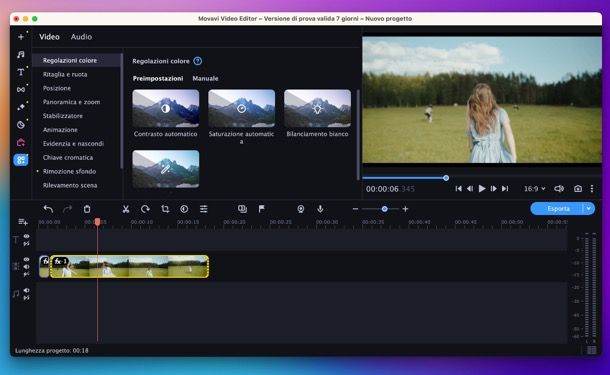Viewport: 610px width, 375px height.
Task: Open the Effects sparkle icon
Action: click(21, 107)
